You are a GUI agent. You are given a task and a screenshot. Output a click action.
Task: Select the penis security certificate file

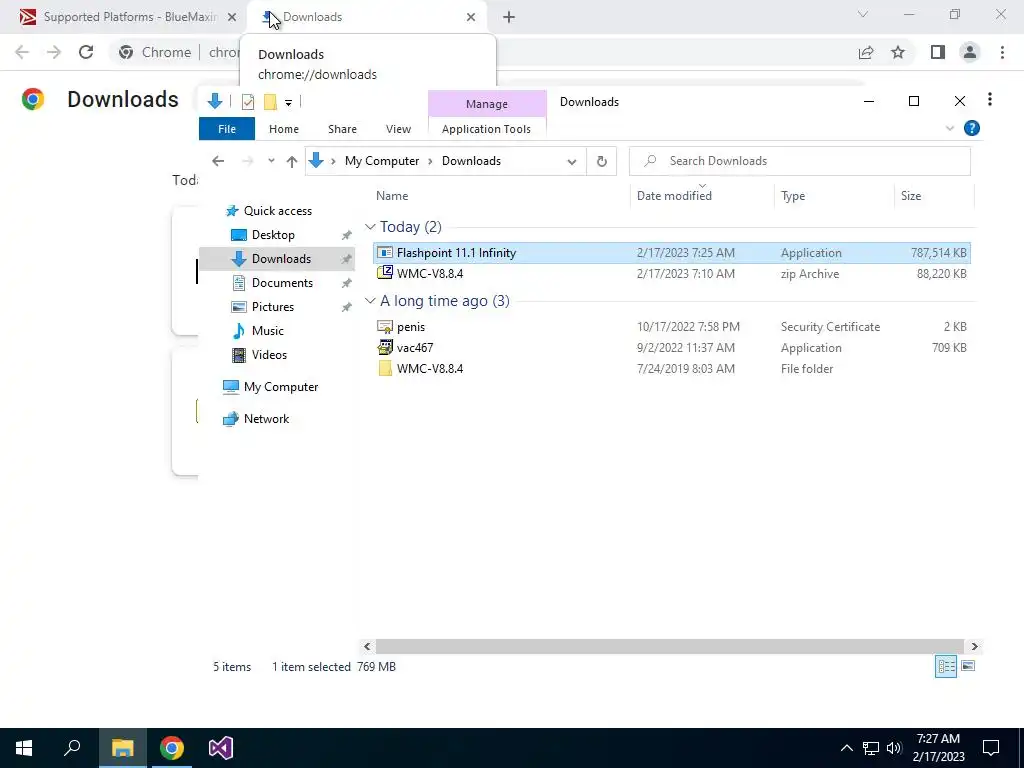coord(671,327)
